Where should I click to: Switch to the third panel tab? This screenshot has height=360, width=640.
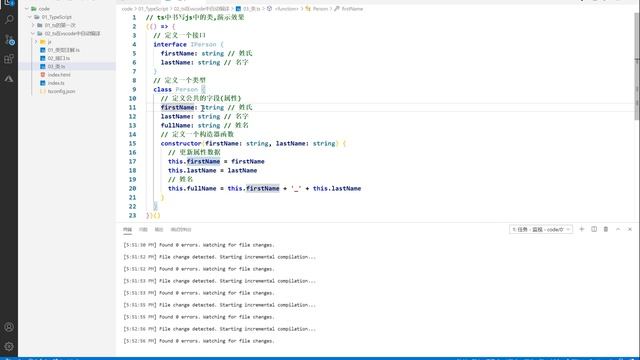[x=159, y=229]
